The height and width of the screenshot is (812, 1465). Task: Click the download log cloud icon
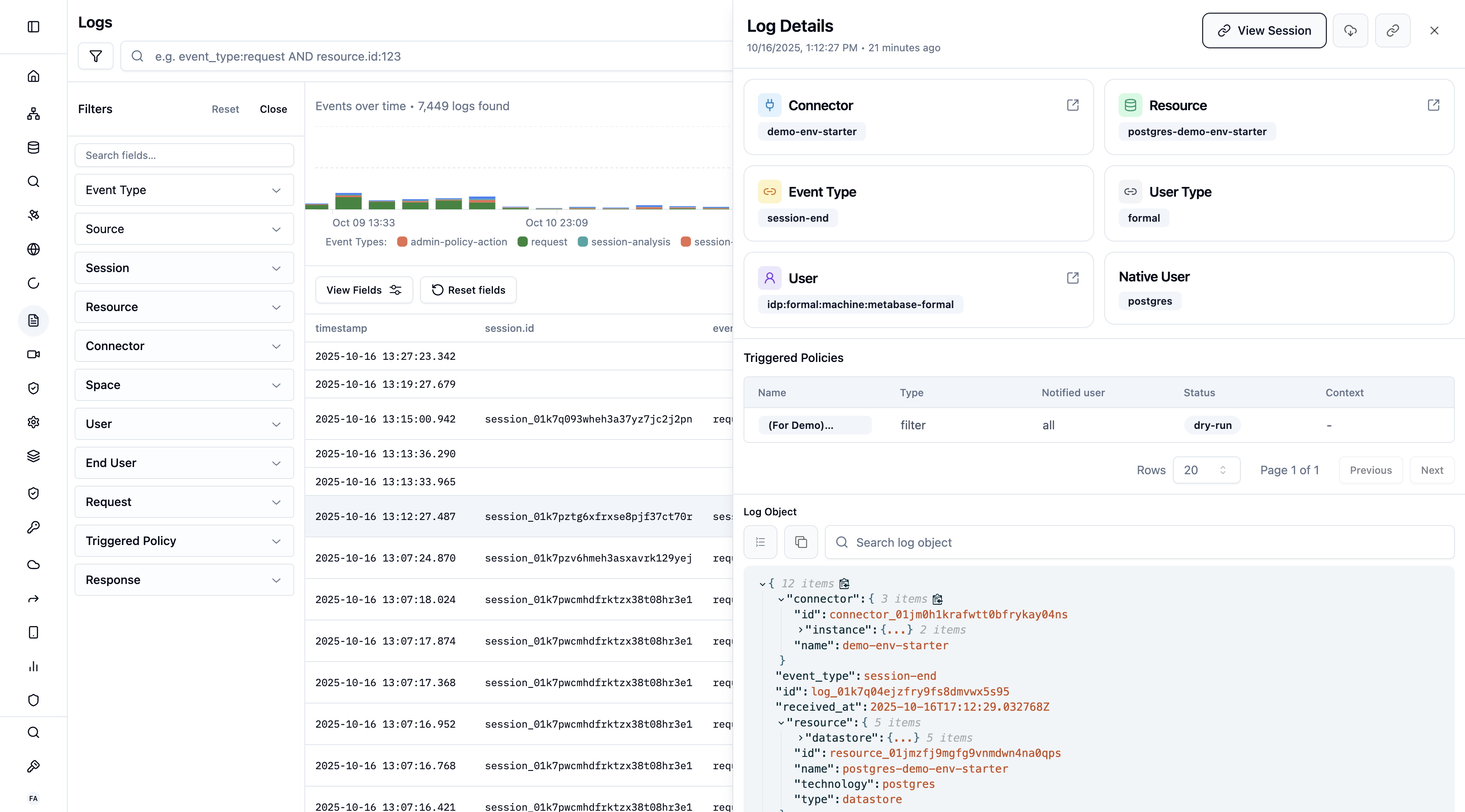point(1350,31)
